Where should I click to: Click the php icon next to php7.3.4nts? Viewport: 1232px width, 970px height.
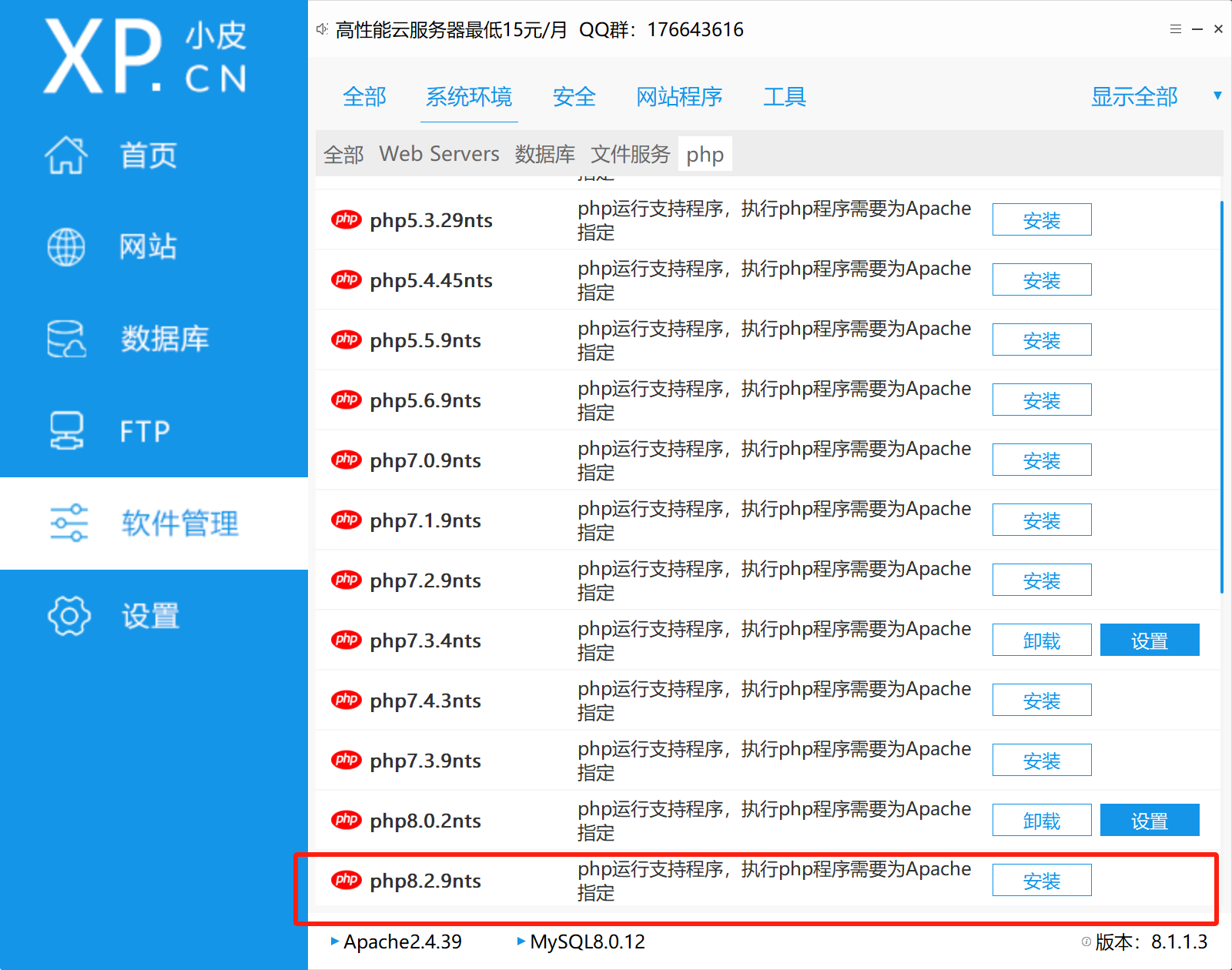click(x=346, y=640)
